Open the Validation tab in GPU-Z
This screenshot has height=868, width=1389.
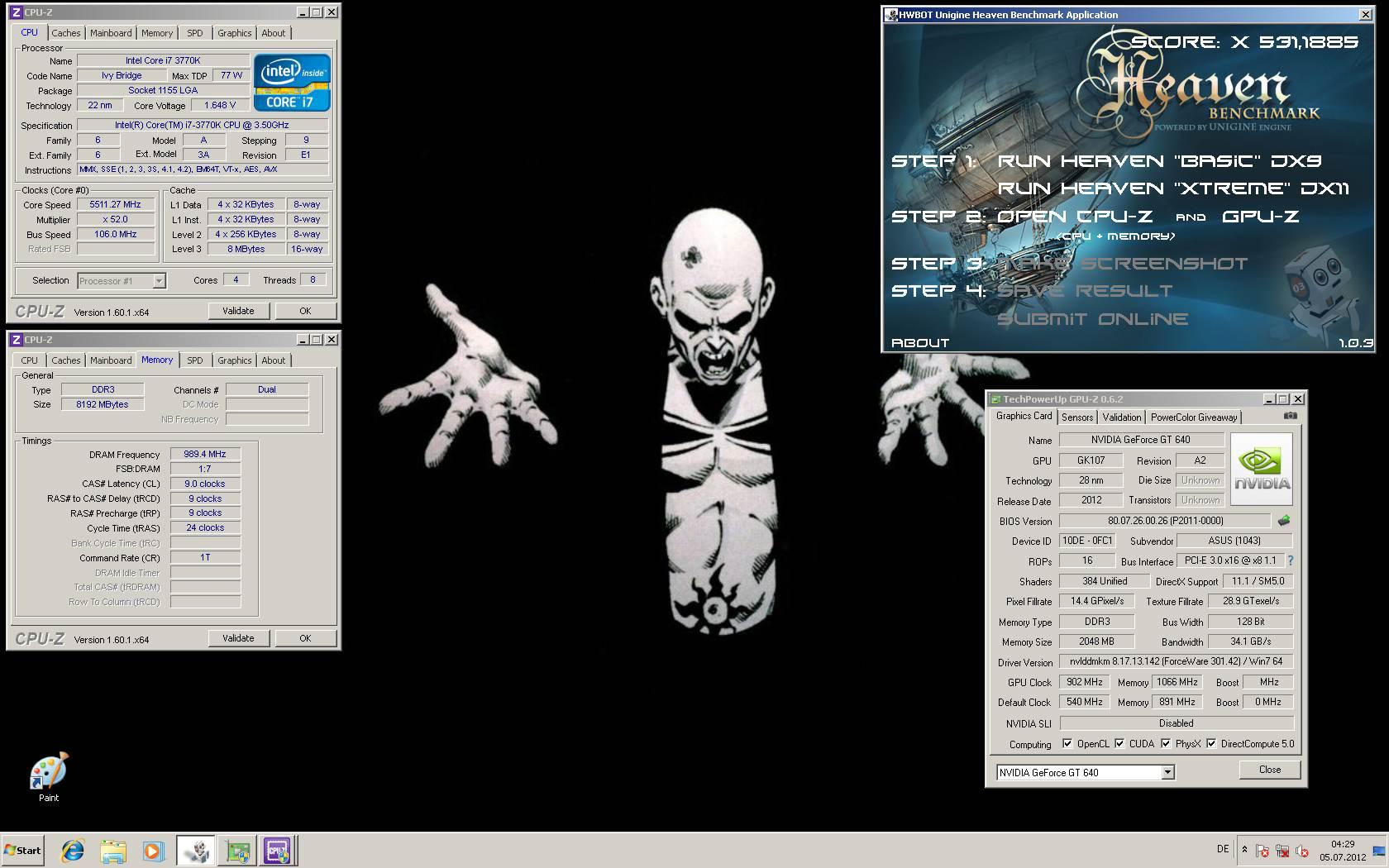1122,417
